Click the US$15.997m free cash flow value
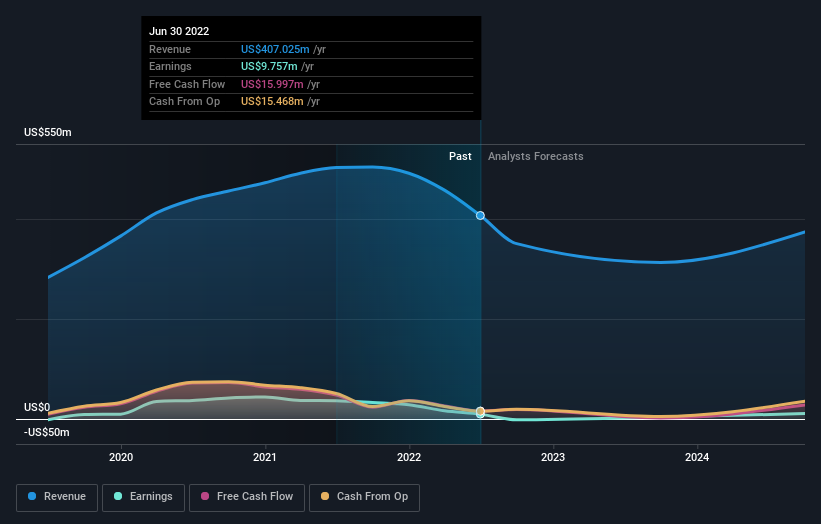Screen dimensions: 821x524 coord(272,84)
